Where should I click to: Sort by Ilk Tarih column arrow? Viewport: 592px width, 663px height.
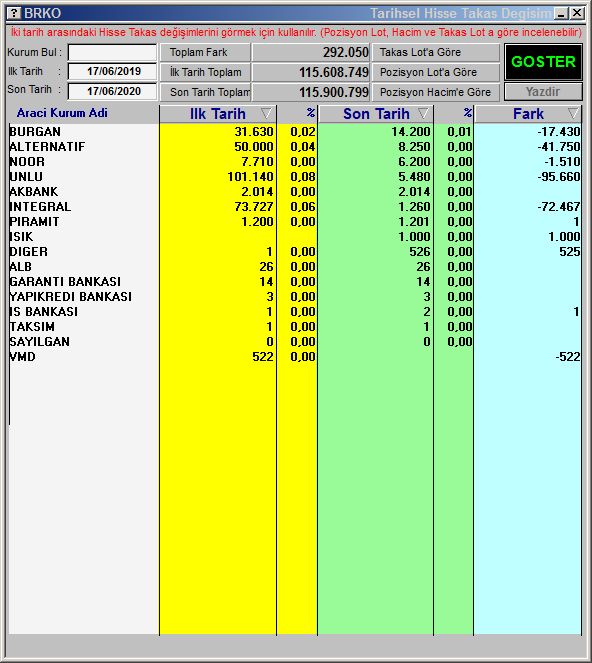[266, 113]
